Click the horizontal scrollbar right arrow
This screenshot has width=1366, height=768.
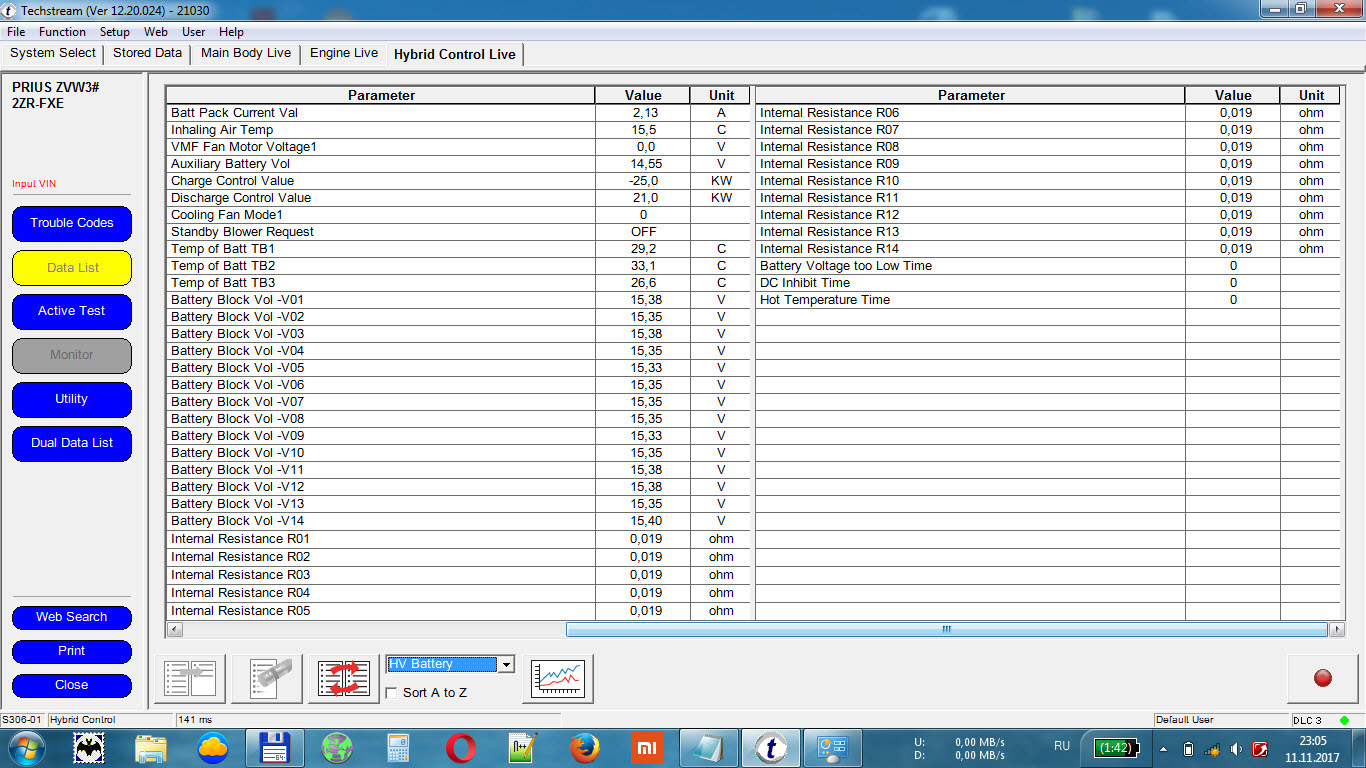point(1337,630)
